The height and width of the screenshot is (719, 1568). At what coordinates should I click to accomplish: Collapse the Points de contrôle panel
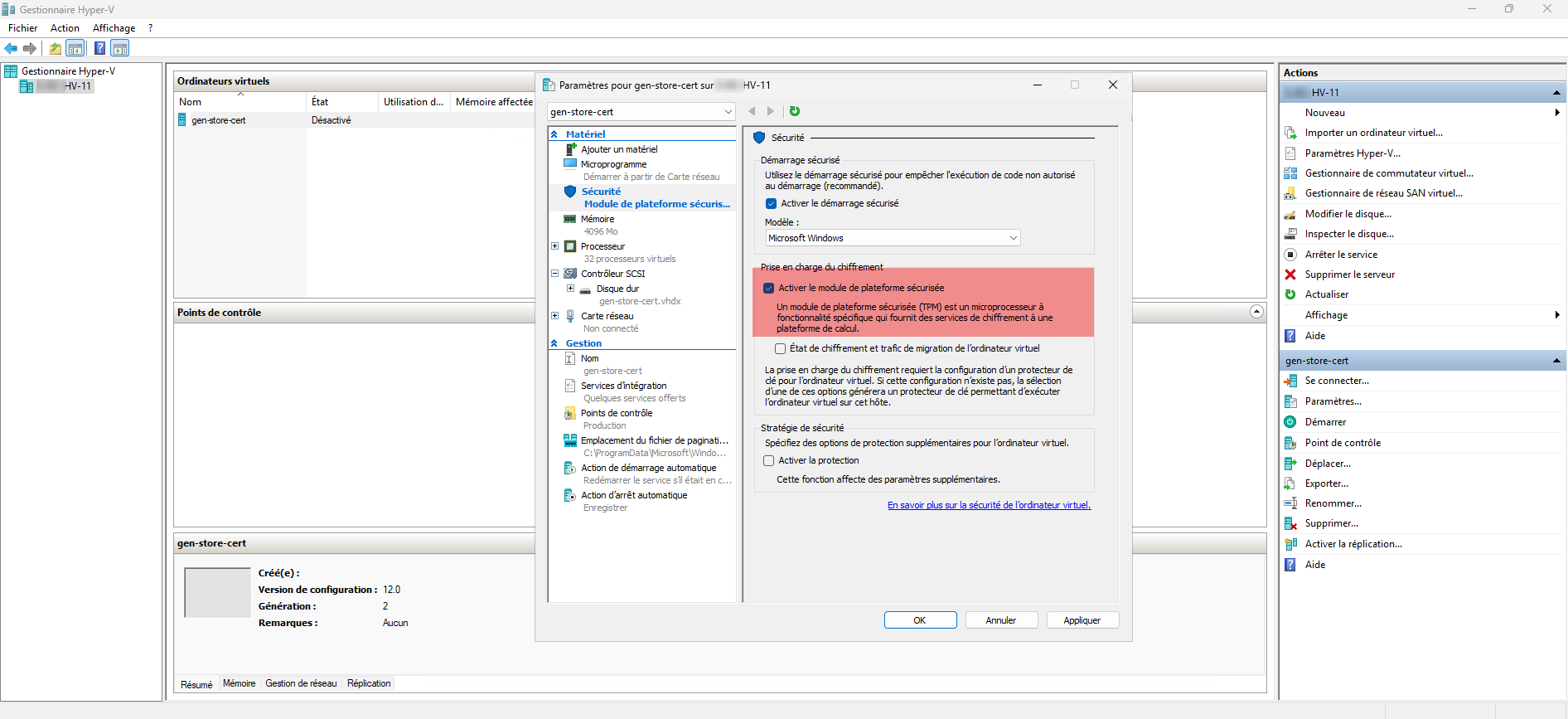[x=1256, y=312]
